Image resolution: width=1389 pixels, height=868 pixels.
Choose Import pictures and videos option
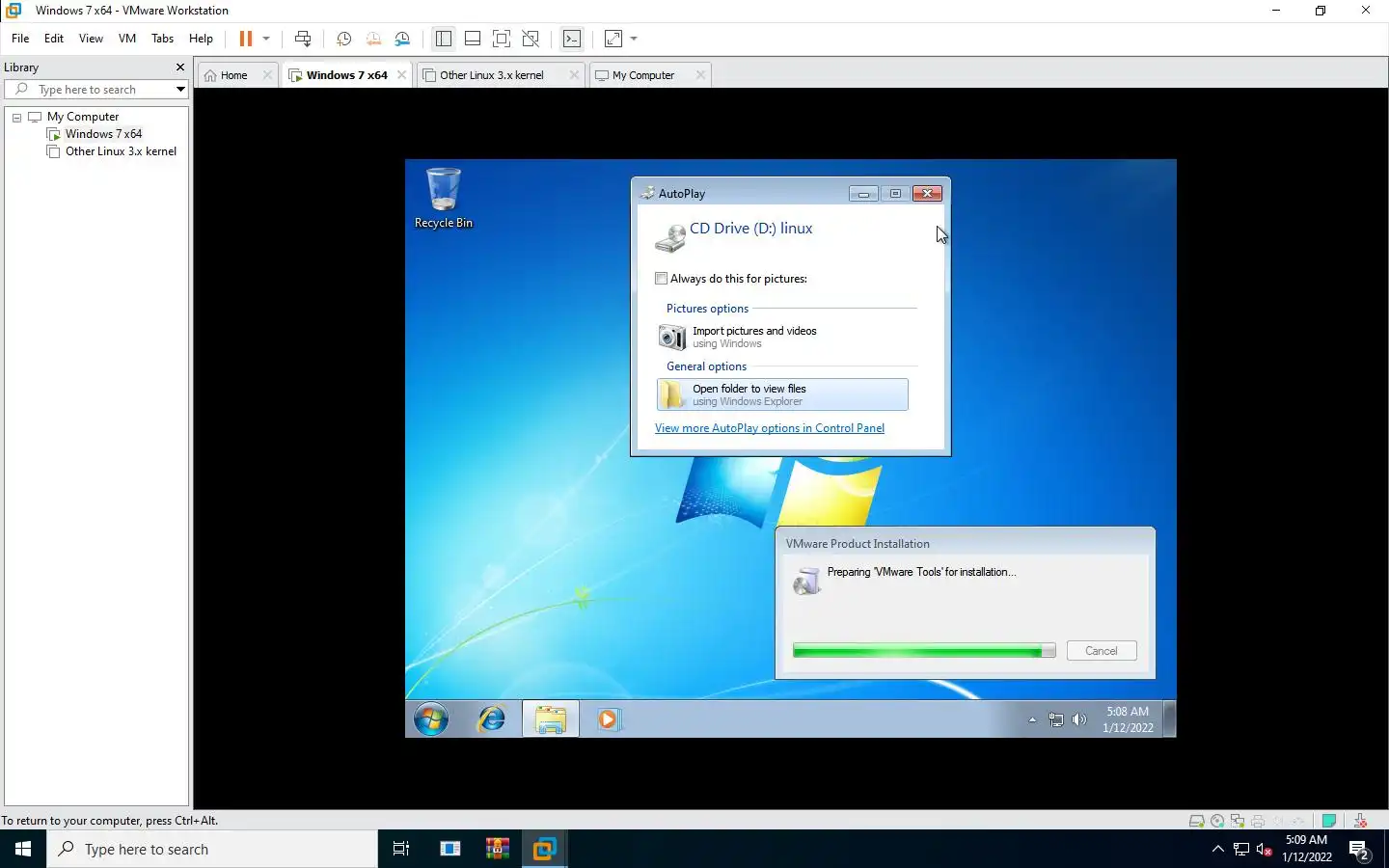click(x=782, y=337)
